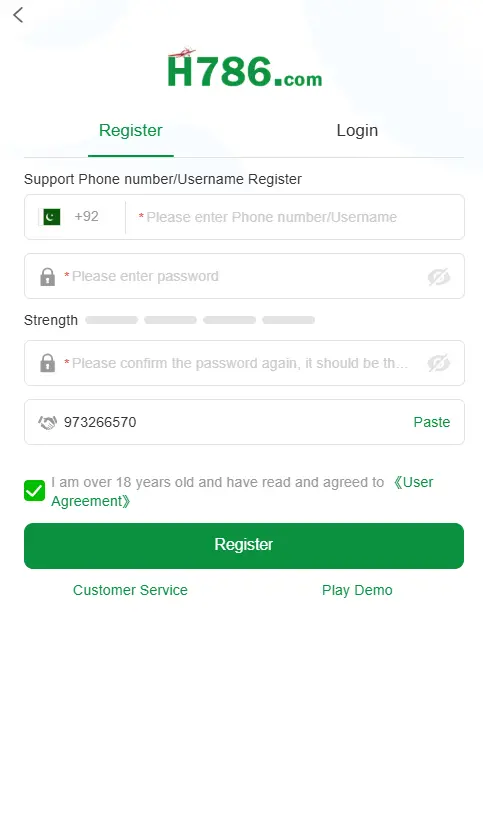Focus the Phone number/Username input field
Screen dimensions: 483x820
(295, 217)
